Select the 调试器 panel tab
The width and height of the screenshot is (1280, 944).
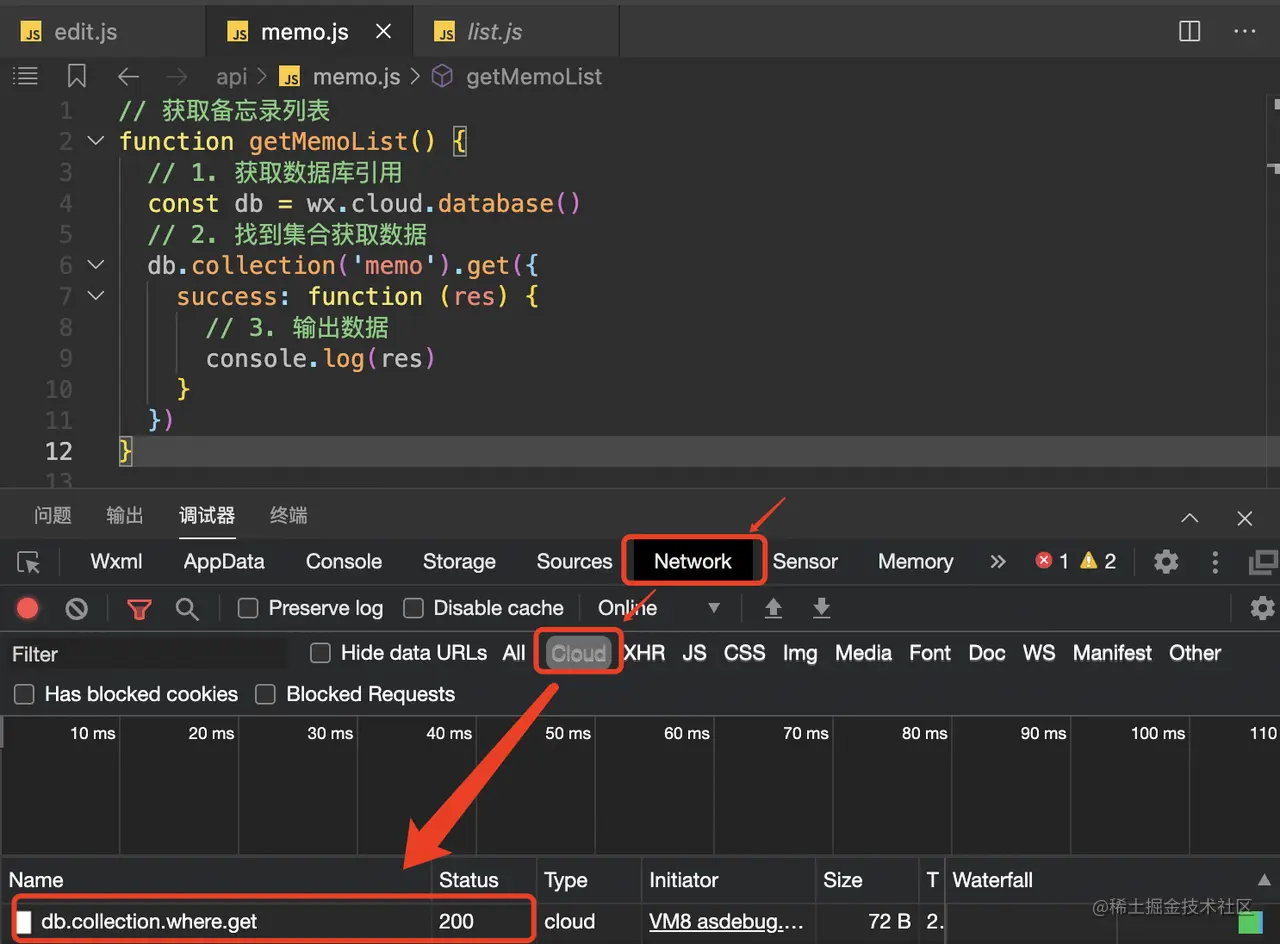click(207, 515)
